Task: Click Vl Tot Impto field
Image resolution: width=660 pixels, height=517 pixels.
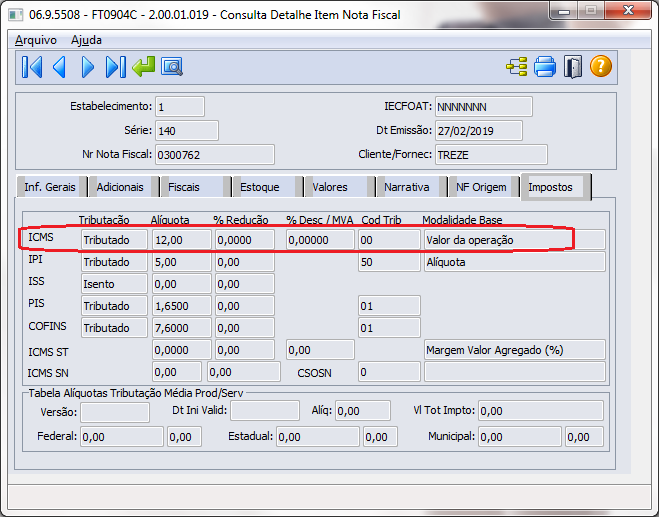Action: 541,410
